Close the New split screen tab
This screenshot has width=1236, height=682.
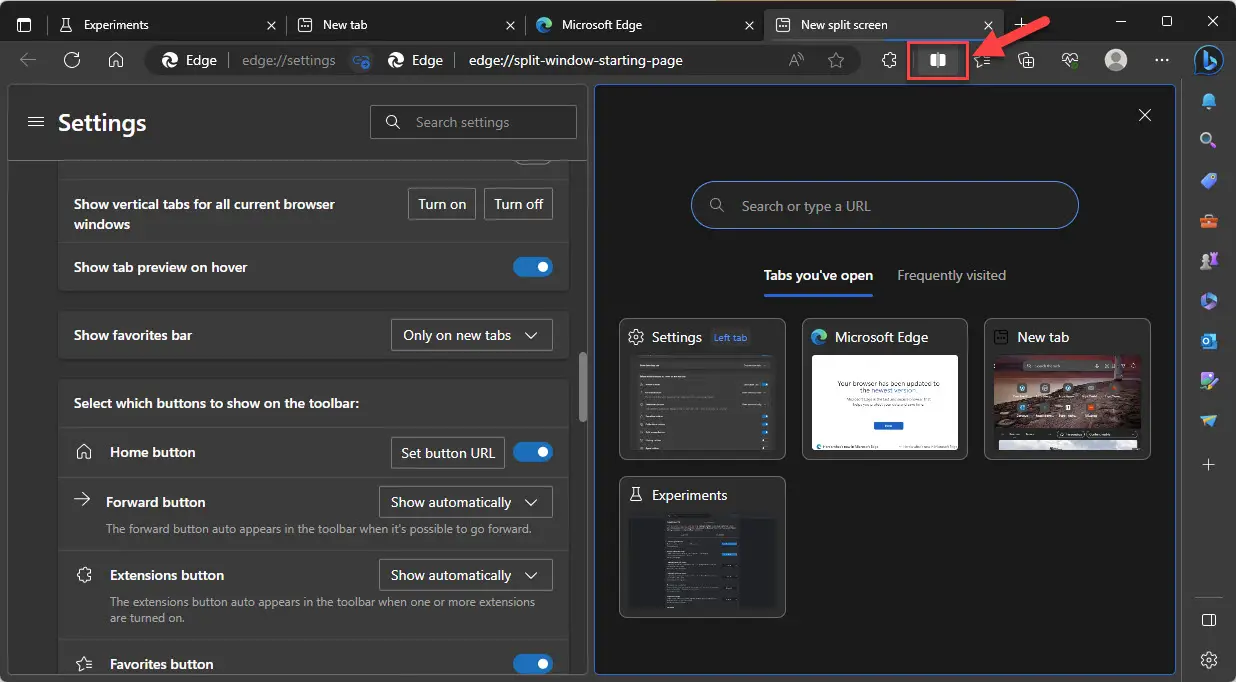pos(989,25)
